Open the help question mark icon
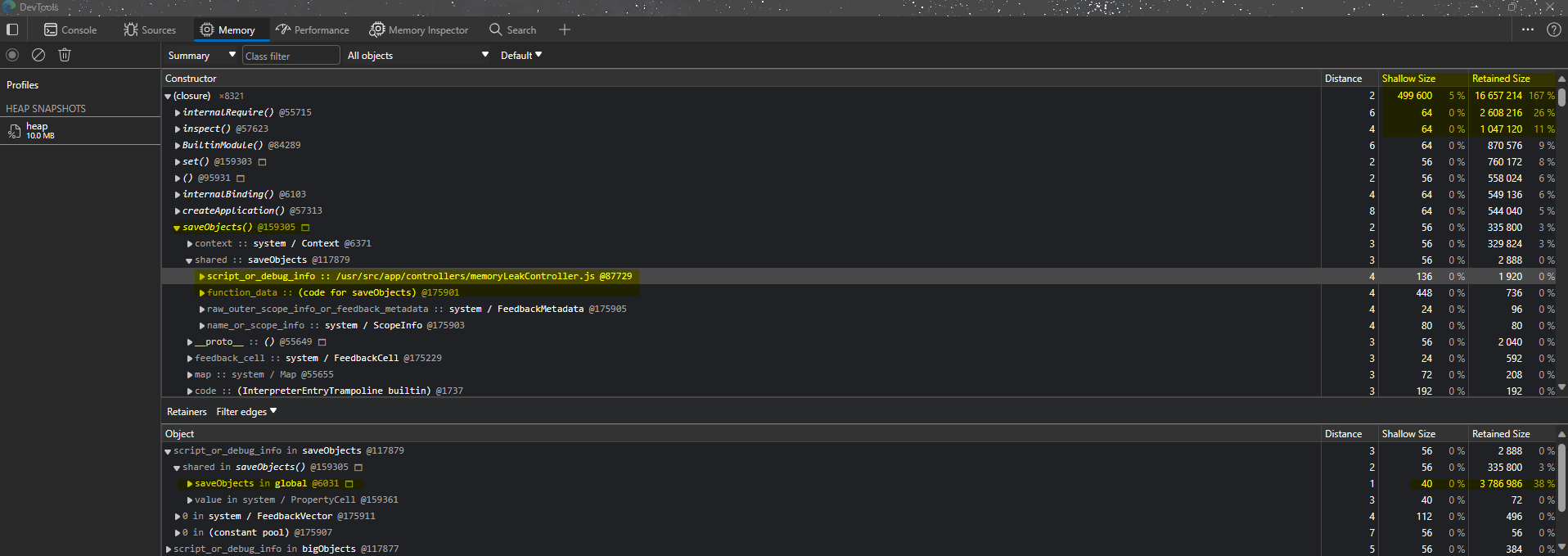The height and width of the screenshot is (556, 1568). click(x=1554, y=29)
